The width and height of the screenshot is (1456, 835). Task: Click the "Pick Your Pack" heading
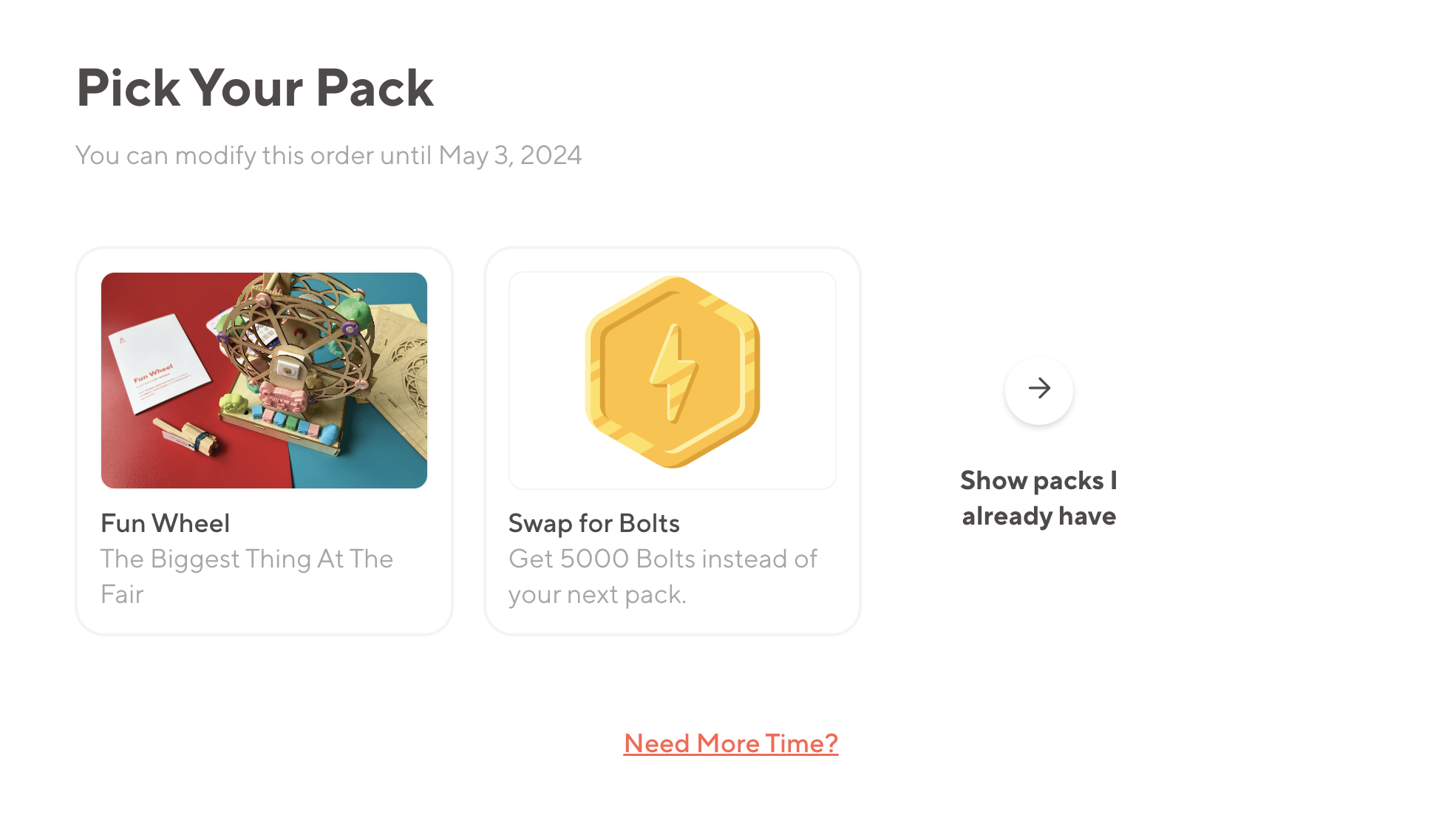255,88
